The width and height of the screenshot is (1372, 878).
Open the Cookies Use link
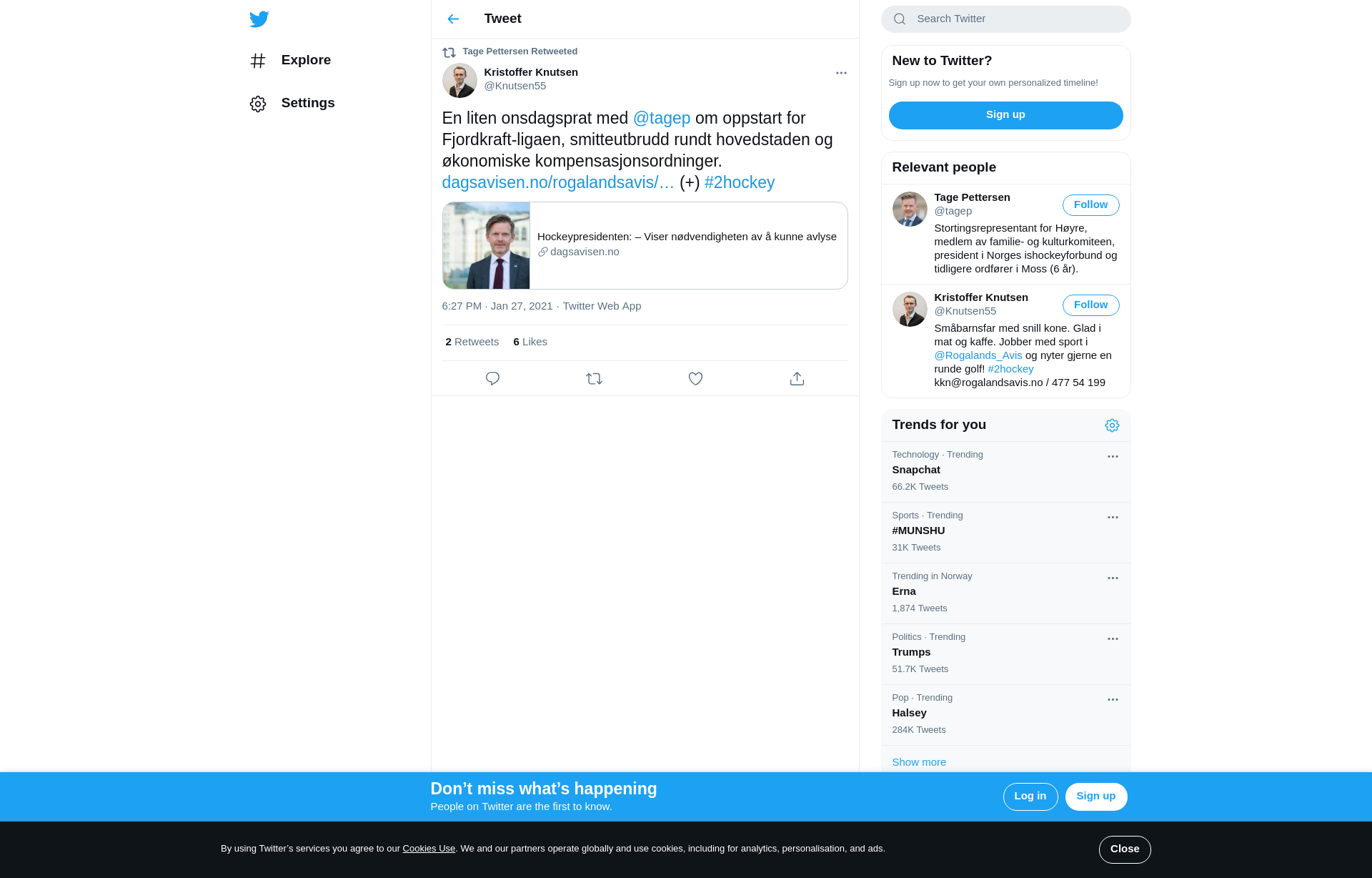click(429, 849)
